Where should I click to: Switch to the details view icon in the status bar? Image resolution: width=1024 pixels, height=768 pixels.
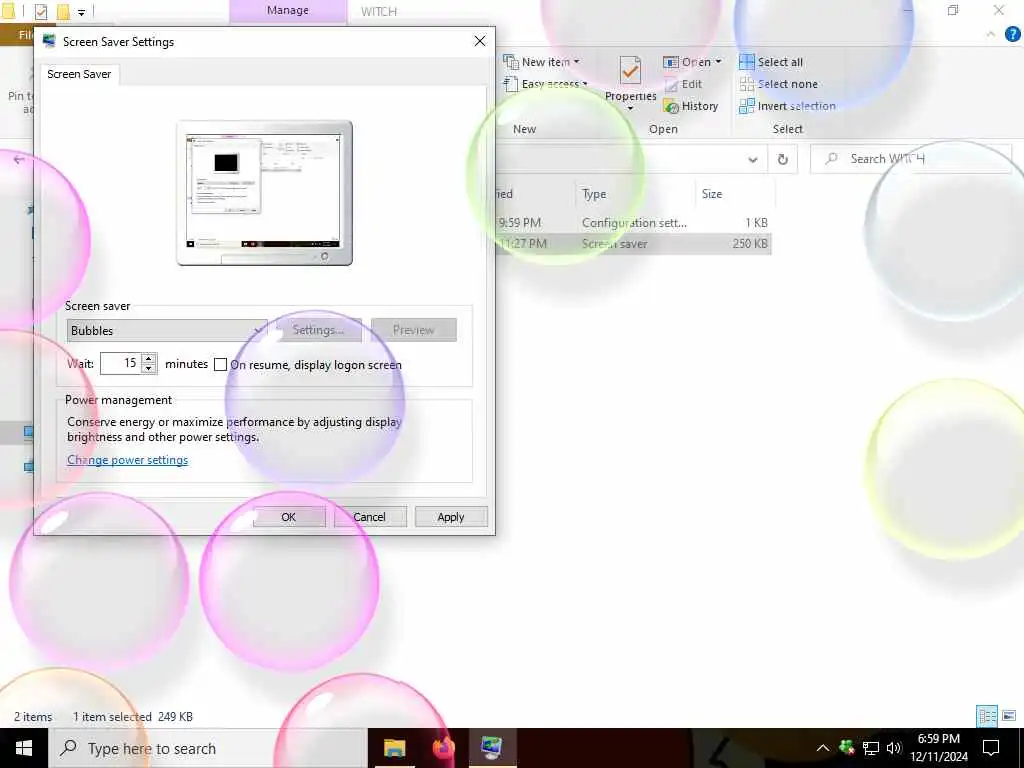click(987, 716)
